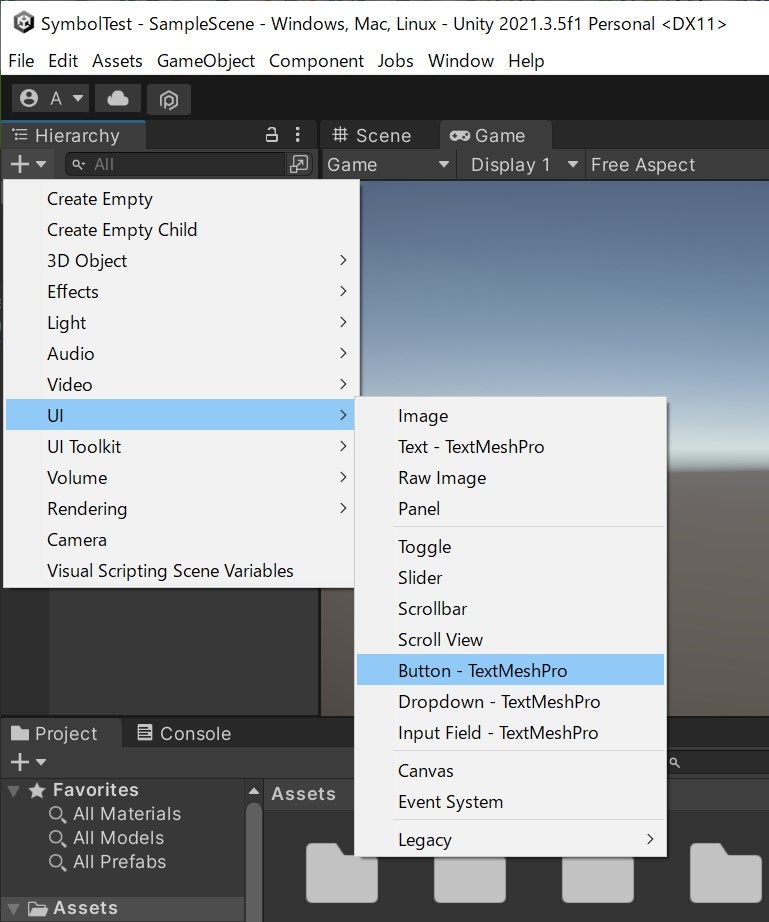Viewport: 769px width, 922px height.
Task: Create a UI Image
Action: [x=510, y=416]
